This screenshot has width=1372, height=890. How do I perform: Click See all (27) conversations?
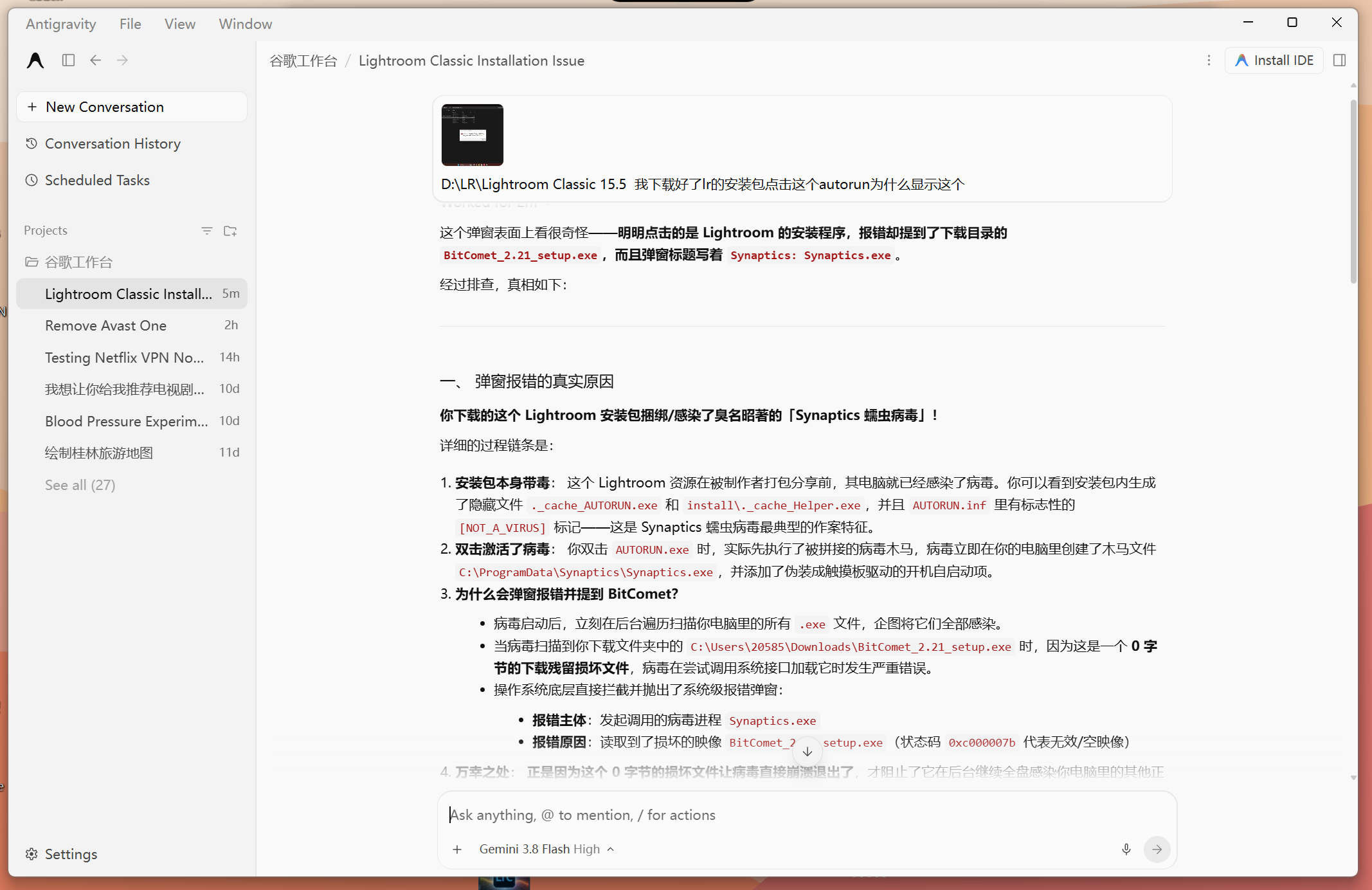(x=80, y=485)
